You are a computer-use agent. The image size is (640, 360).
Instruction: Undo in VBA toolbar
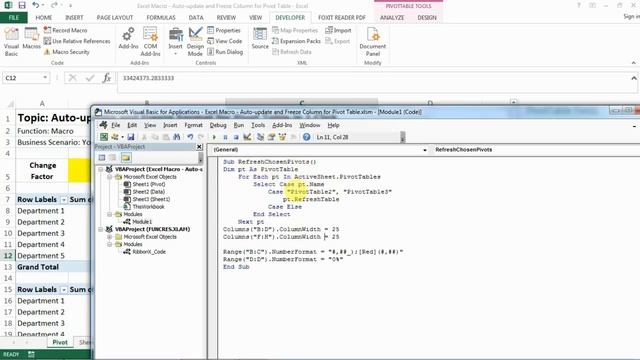coord(190,137)
